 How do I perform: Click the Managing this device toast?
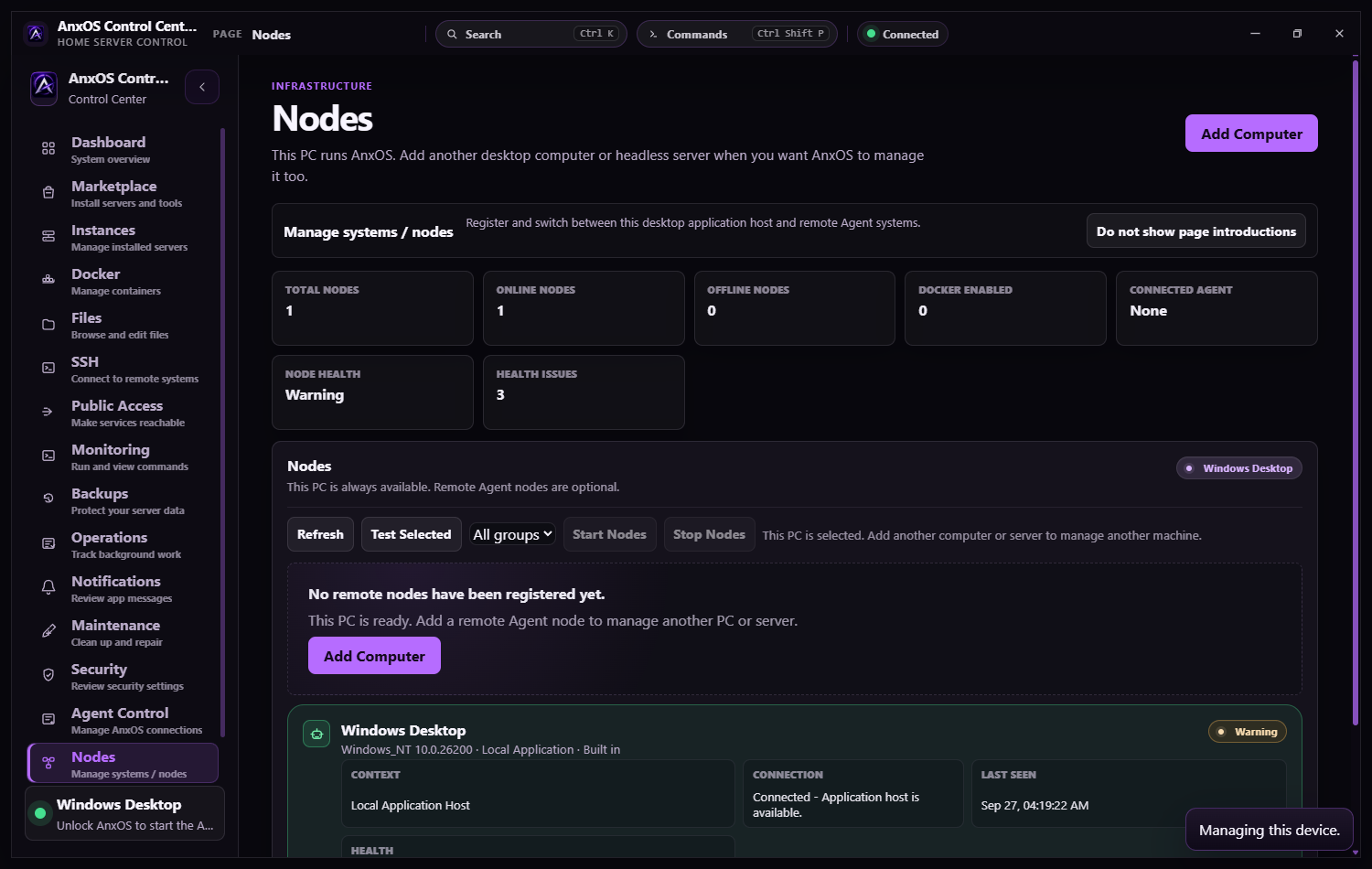click(x=1270, y=830)
